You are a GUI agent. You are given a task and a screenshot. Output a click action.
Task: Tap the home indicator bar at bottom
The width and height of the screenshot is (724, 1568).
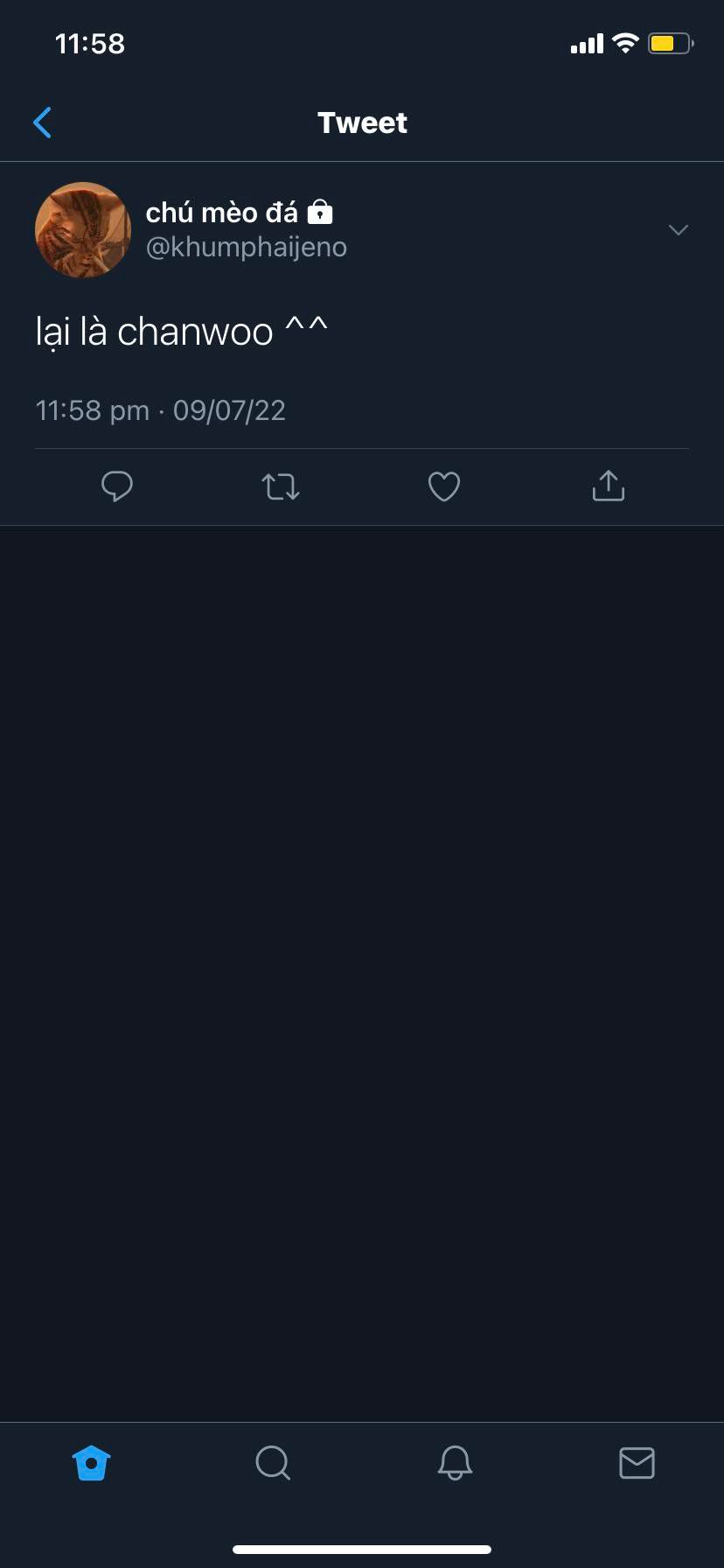pos(362,1550)
